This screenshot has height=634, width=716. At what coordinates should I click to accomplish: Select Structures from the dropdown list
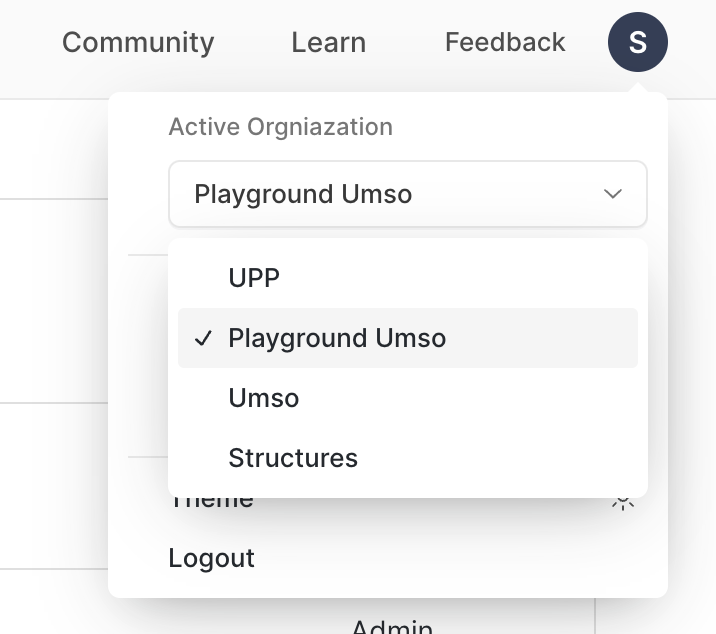click(x=407, y=458)
